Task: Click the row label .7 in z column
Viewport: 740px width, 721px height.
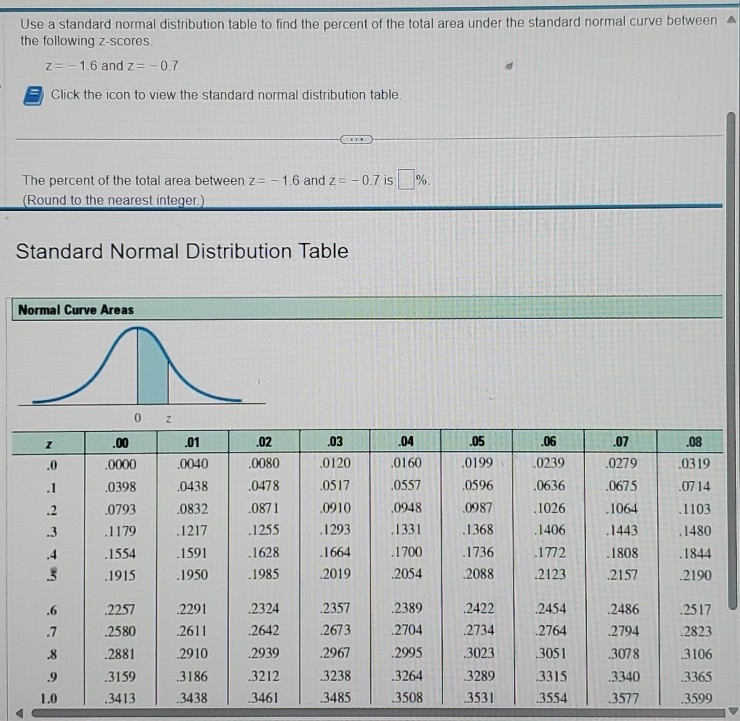Action: point(52,631)
